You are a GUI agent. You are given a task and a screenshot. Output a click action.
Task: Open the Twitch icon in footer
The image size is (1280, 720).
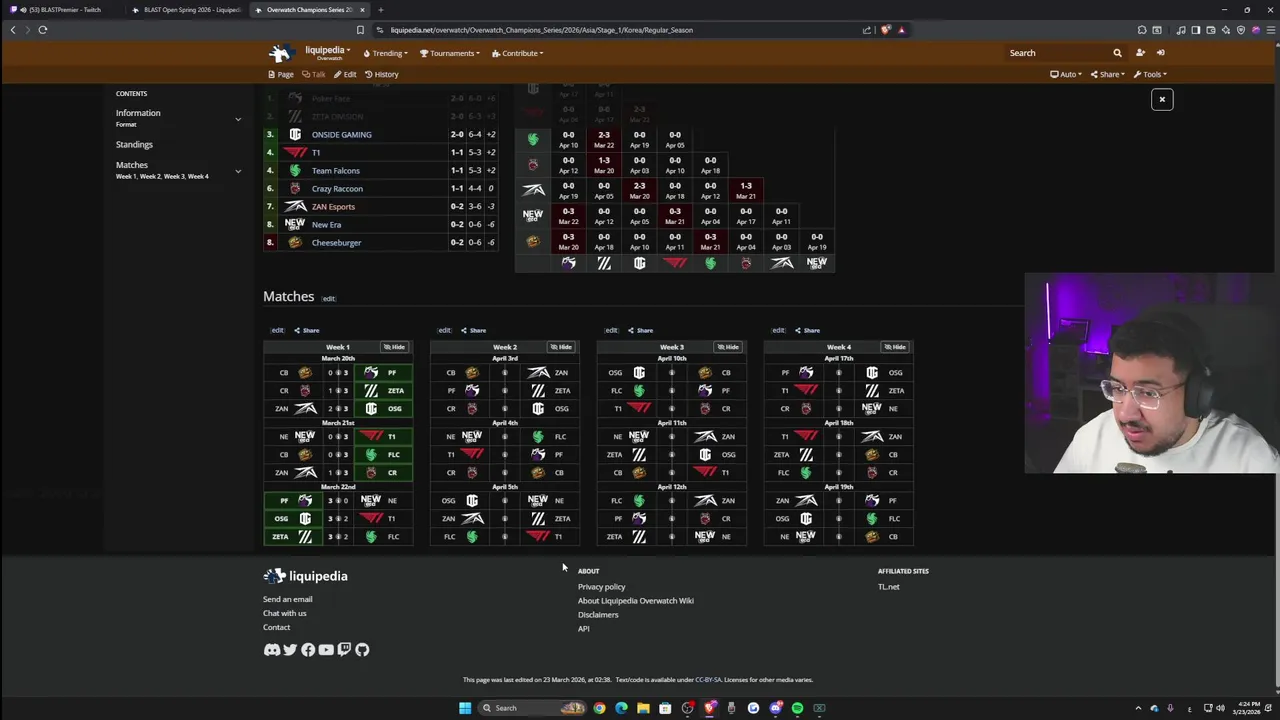[x=344, y=650]
